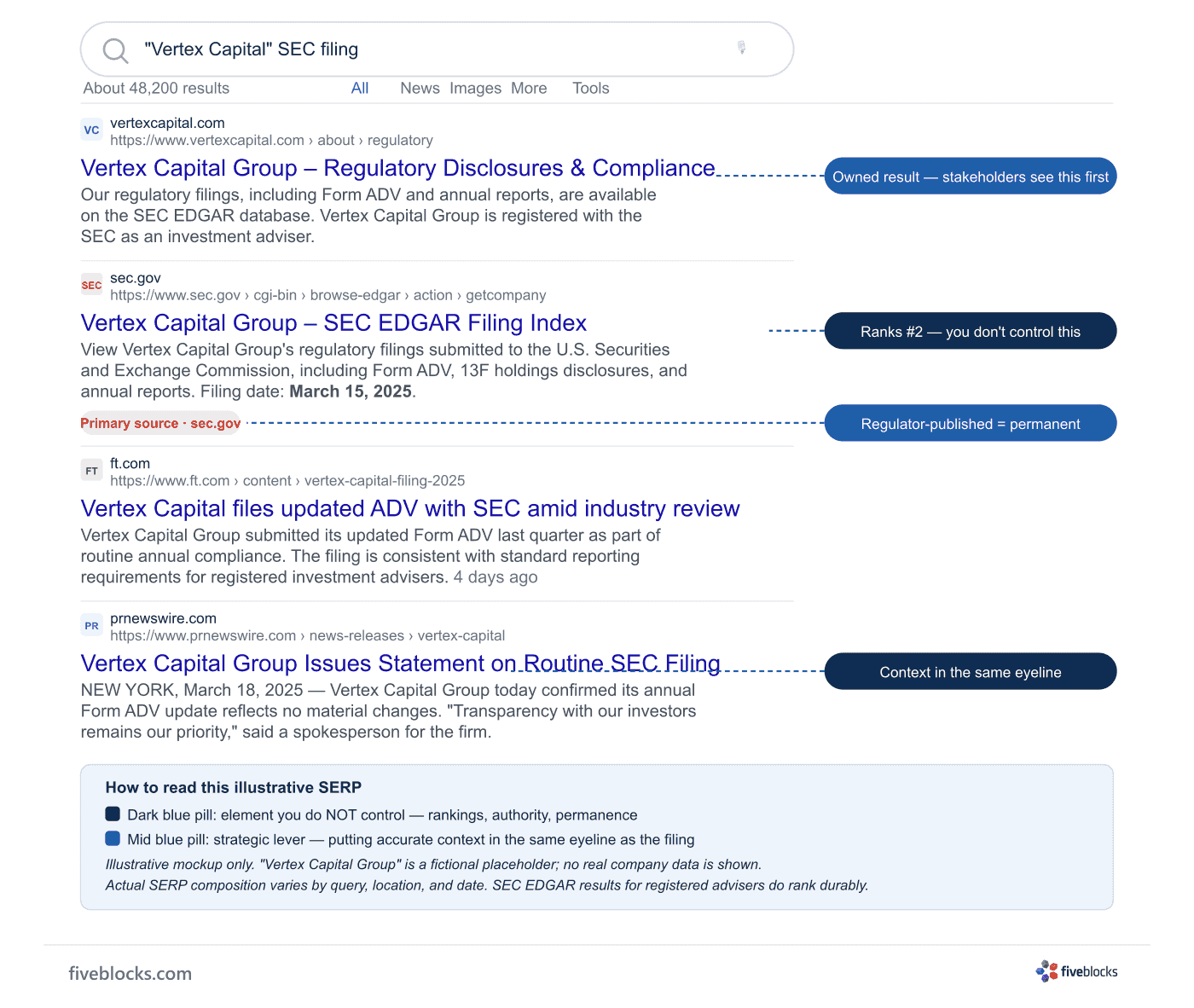1194x1008 pixels.
Task: Click the 'Owned result — stakeholders see this first' pill
Action: [971, 177]
